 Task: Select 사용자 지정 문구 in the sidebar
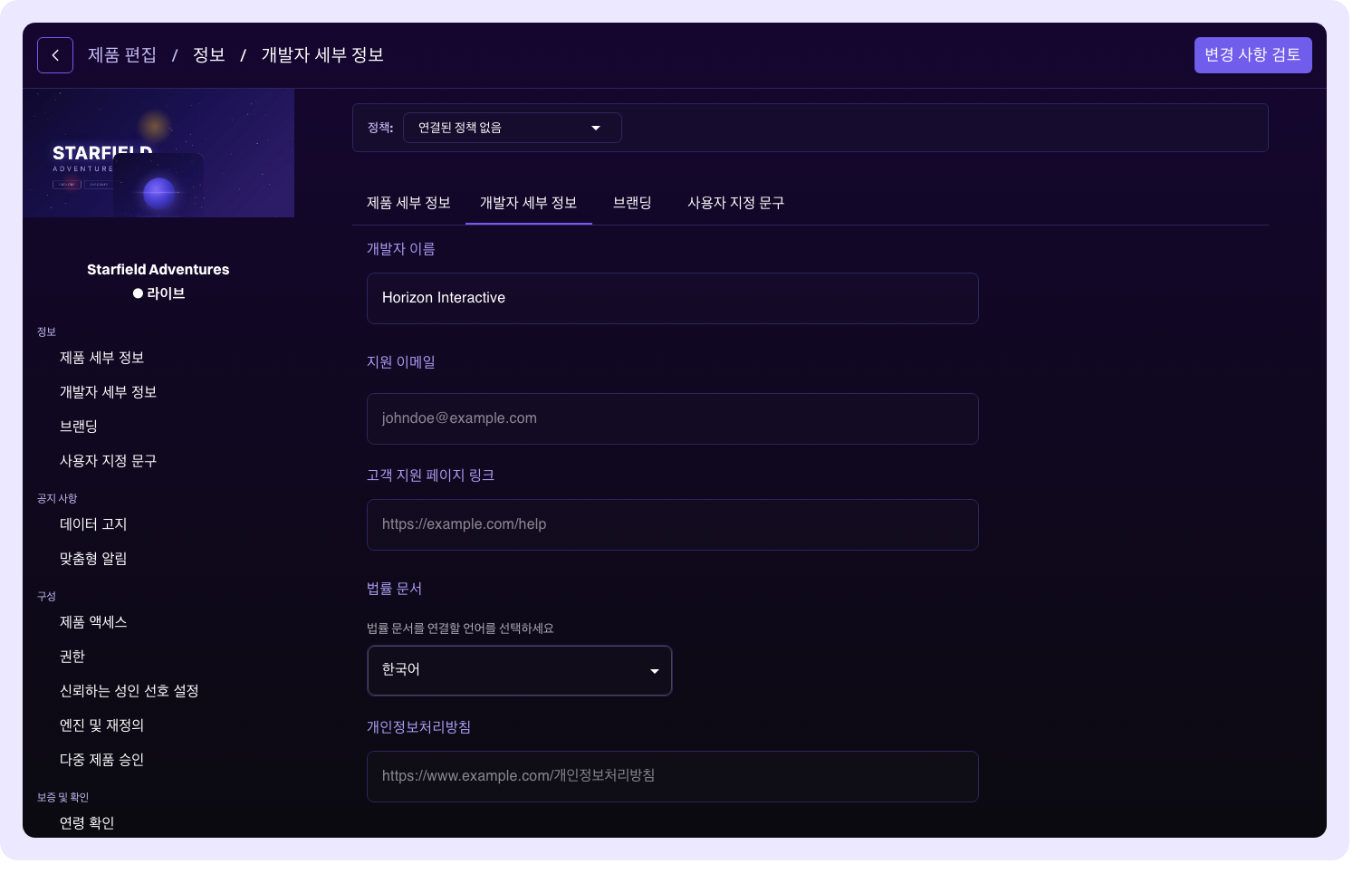tap(109, 461)
